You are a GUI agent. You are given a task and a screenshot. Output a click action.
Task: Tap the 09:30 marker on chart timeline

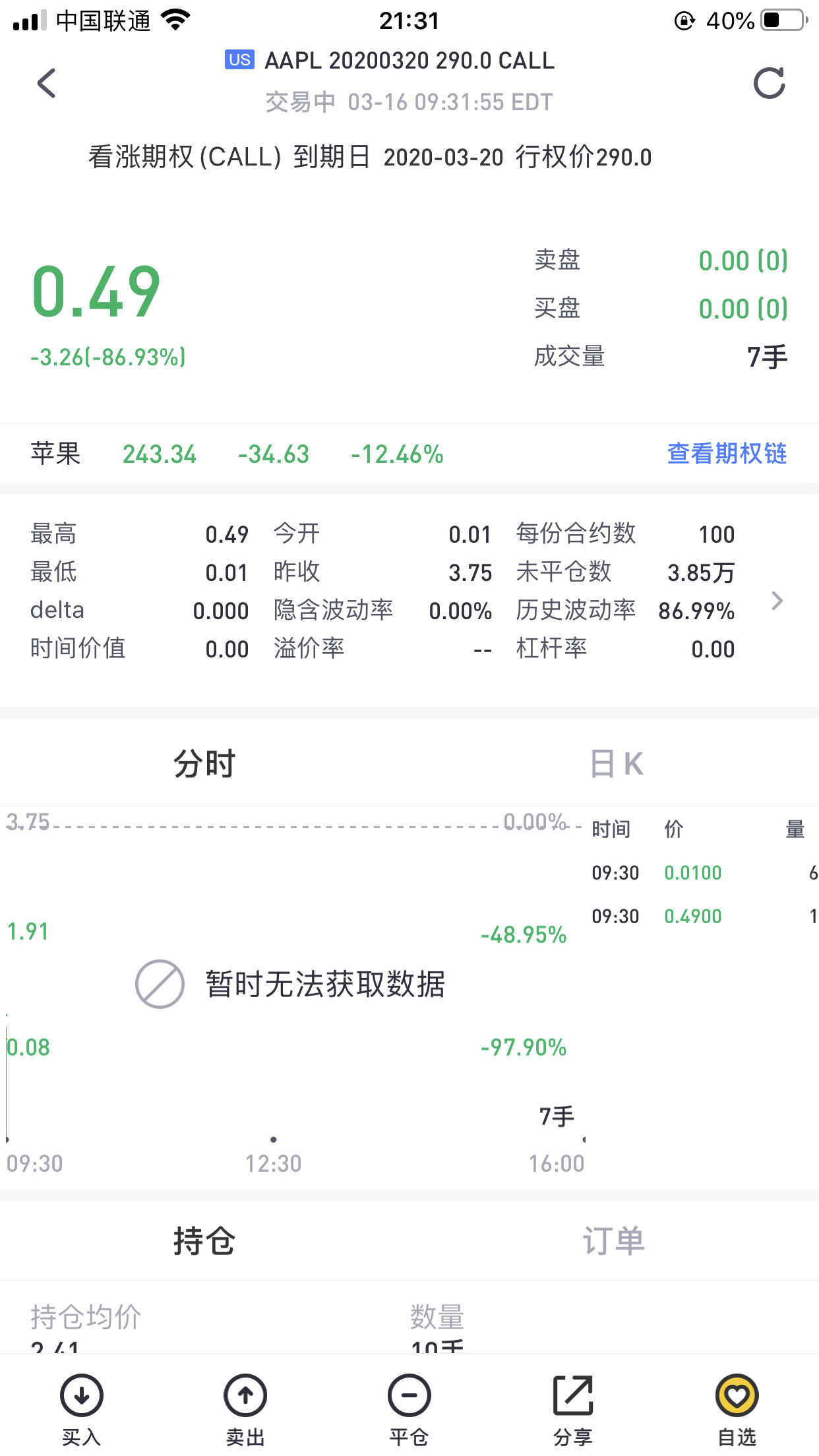click(x=34, y=1163)
